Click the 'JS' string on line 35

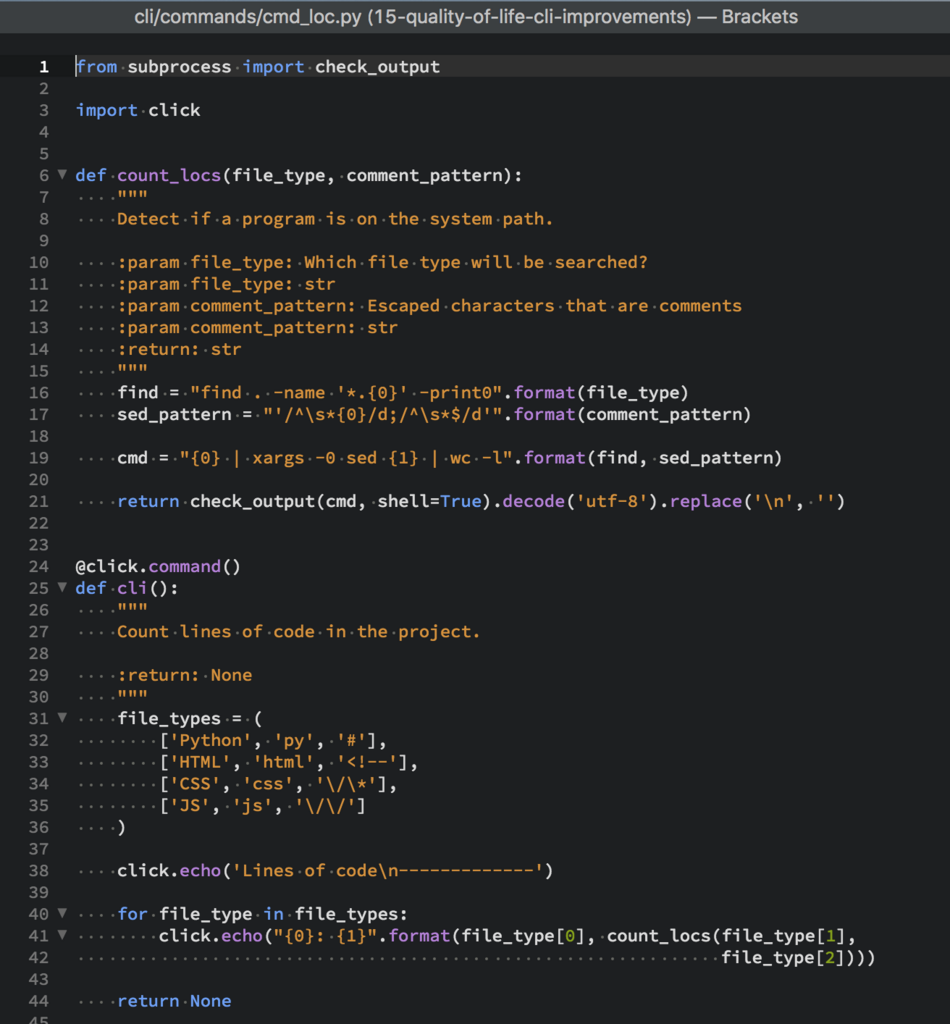point(190,805)
